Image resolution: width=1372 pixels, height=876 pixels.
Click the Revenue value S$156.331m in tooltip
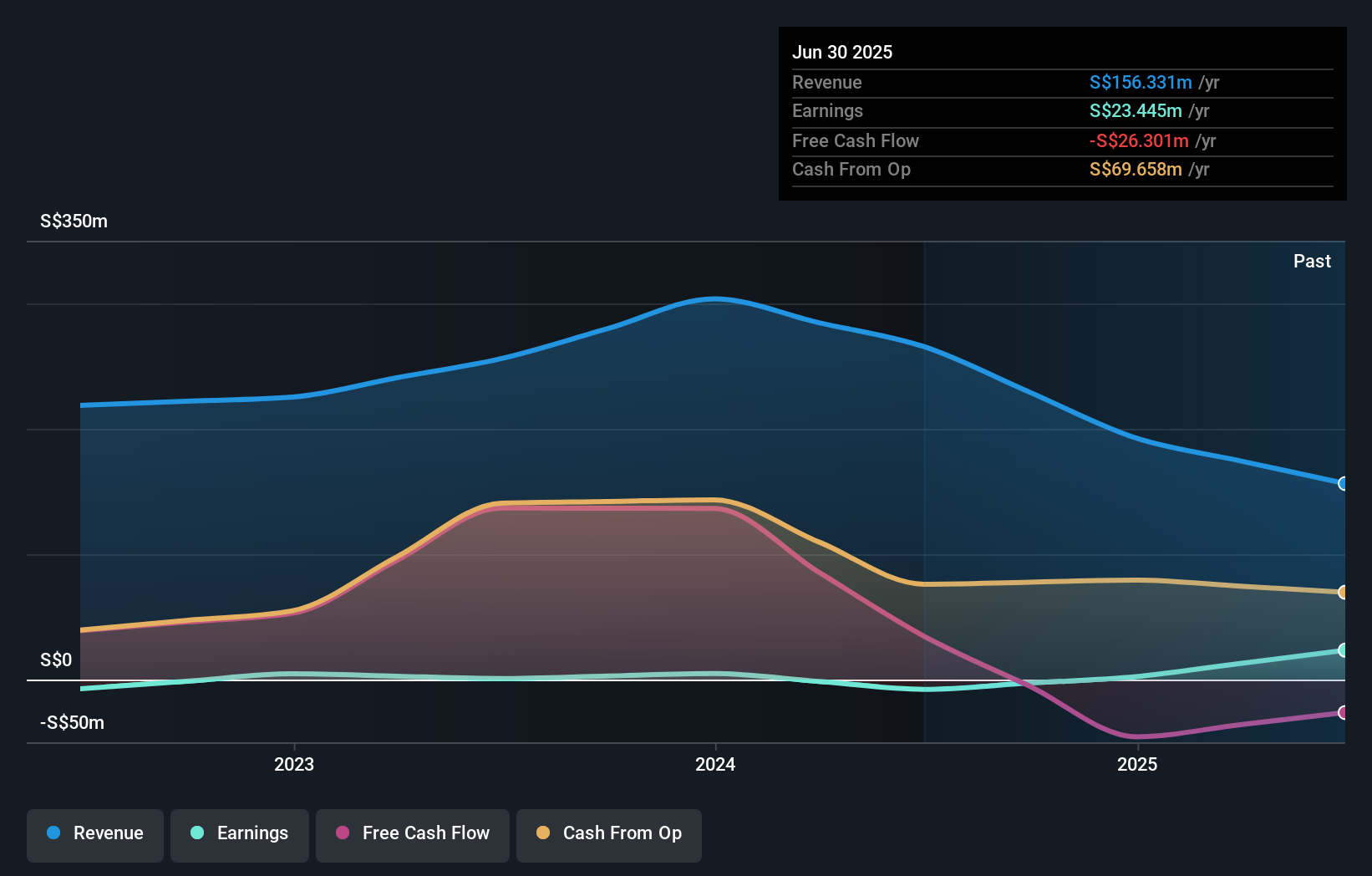tap(1140, 83)
